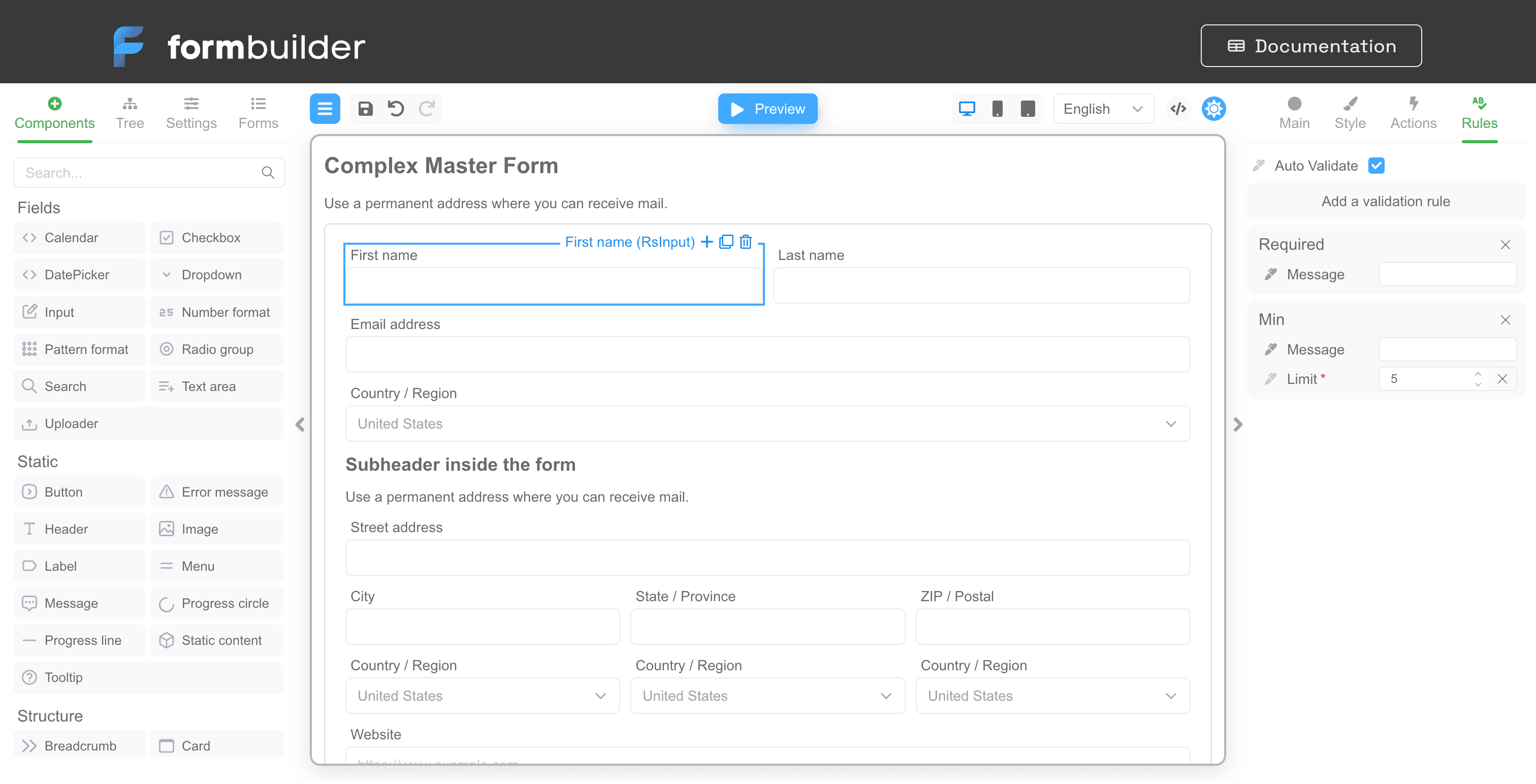
Task: Clone the First name component
Action: click(x=726, y=242)
